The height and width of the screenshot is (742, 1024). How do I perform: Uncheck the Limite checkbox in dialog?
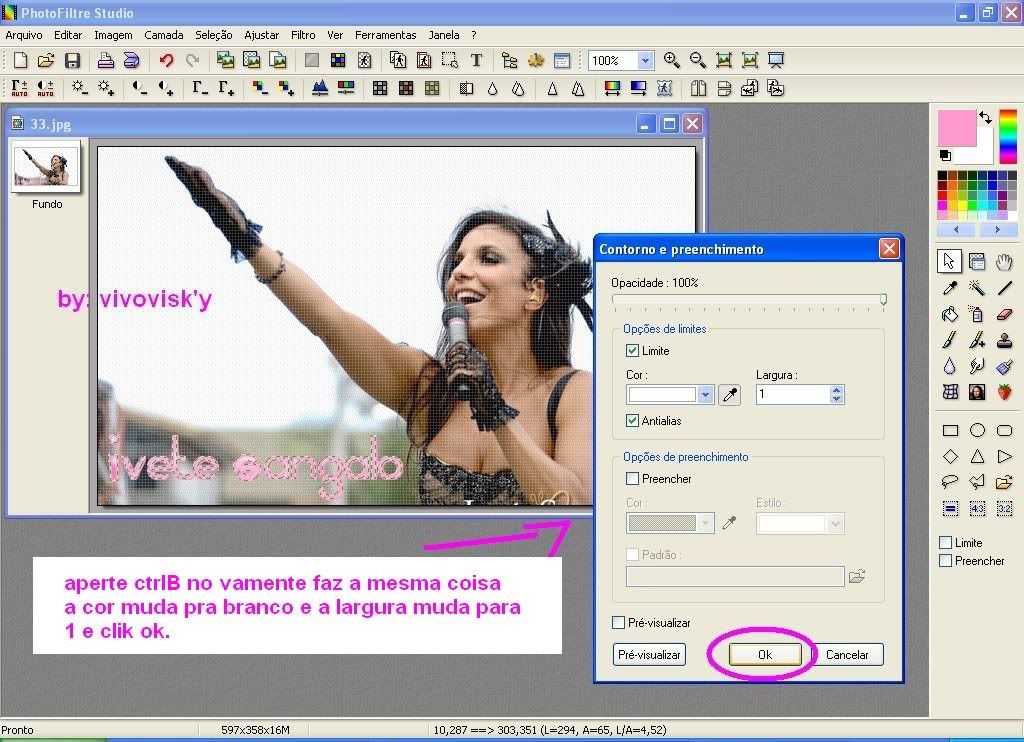[x=632, y=351]
